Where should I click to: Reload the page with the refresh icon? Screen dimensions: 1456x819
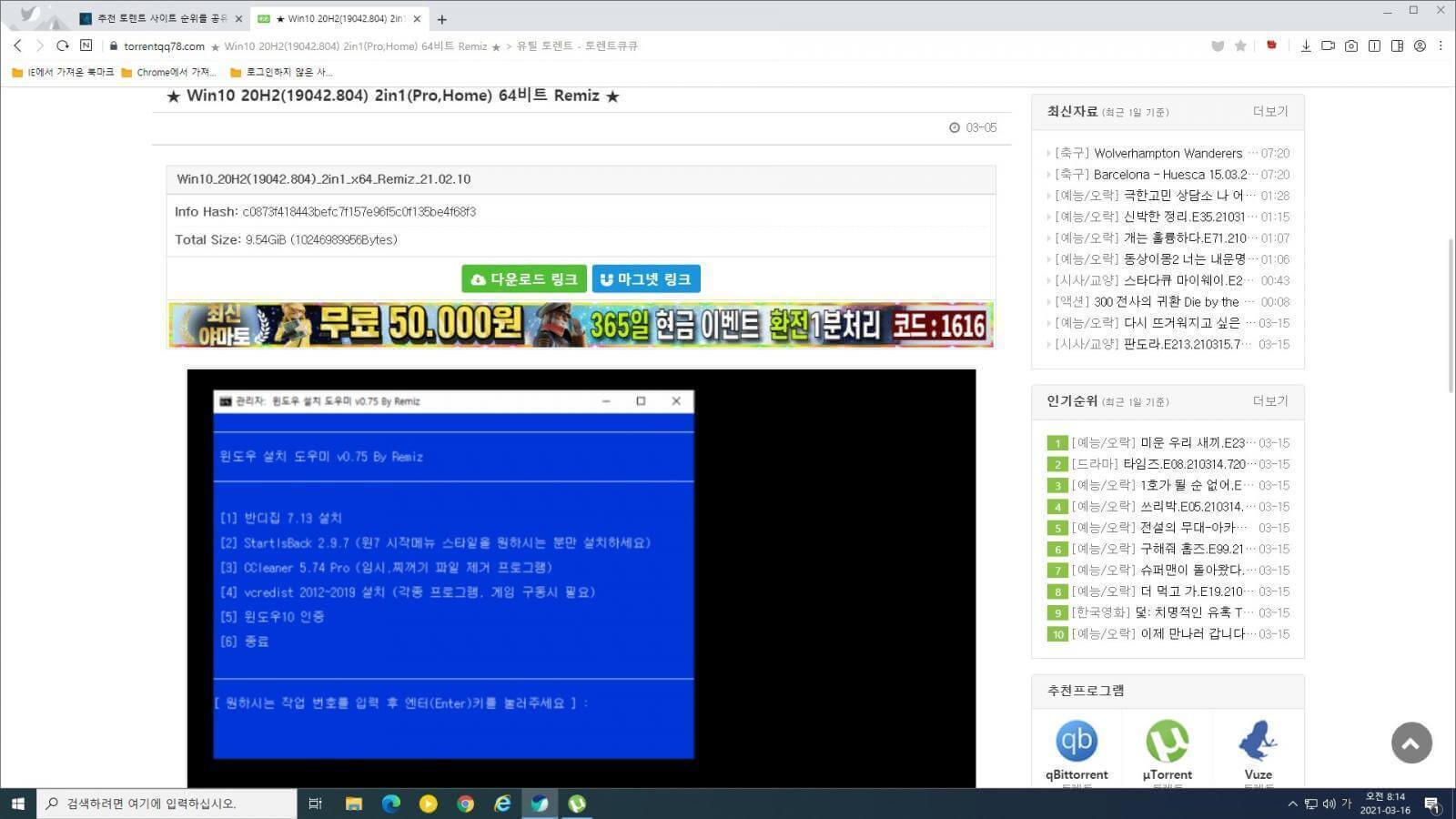pos(62,45)
